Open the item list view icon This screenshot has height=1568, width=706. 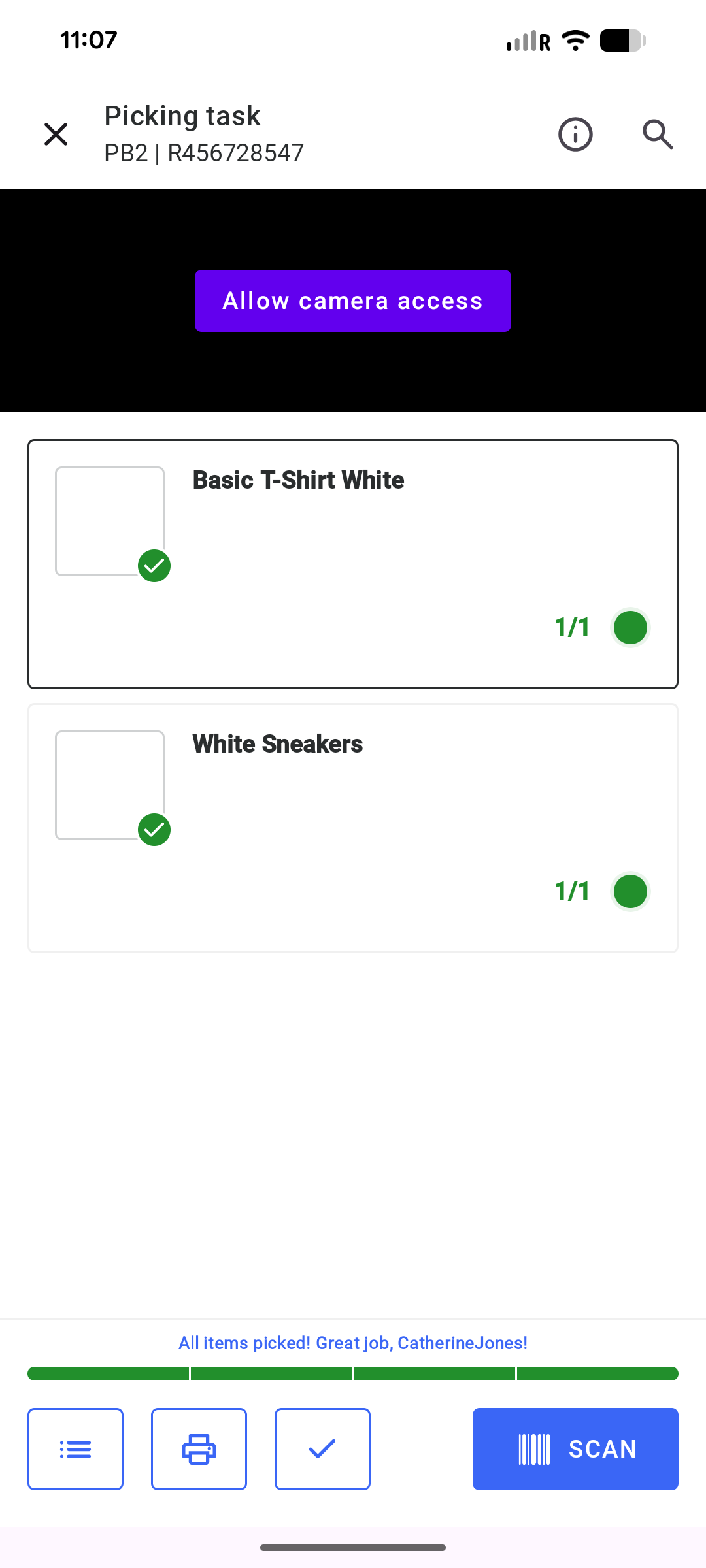[x=75, y=1449]
